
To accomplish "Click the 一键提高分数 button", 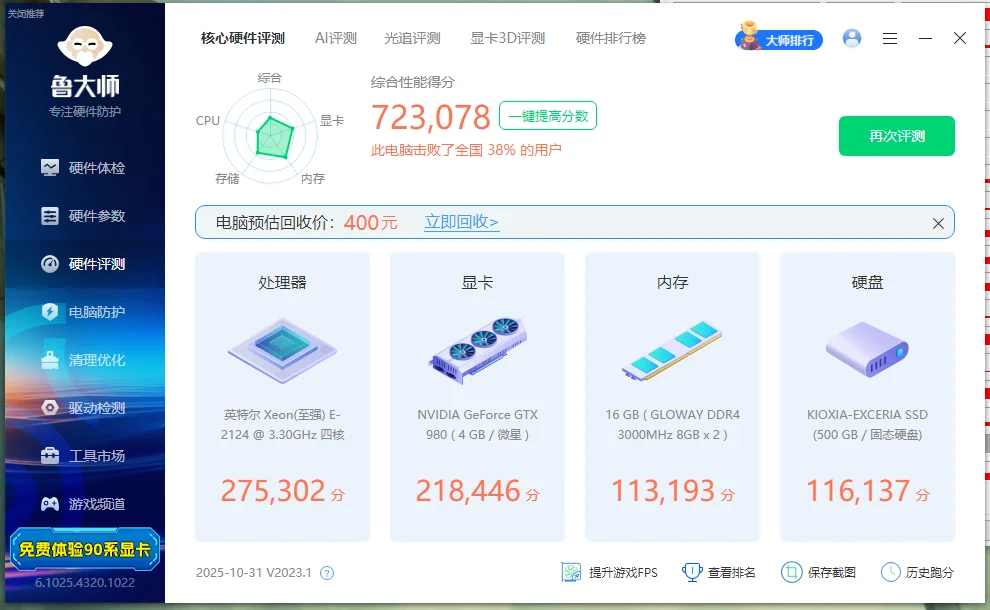I will point(548,116).
